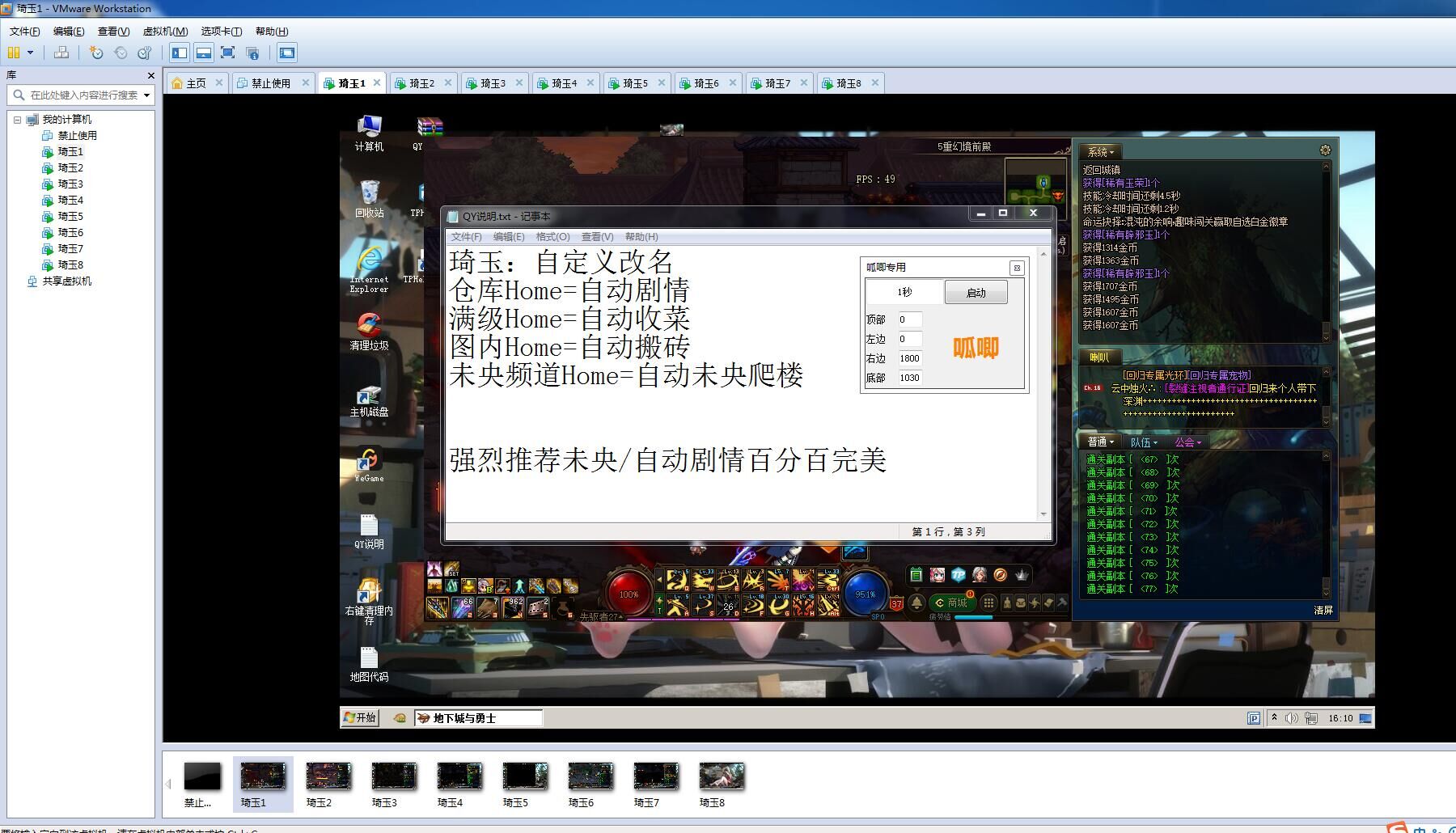Click the 启动 button in 呱唧专用 panel
The image size is (1456, 833).
pyautogui.click(x=976, y=293)
